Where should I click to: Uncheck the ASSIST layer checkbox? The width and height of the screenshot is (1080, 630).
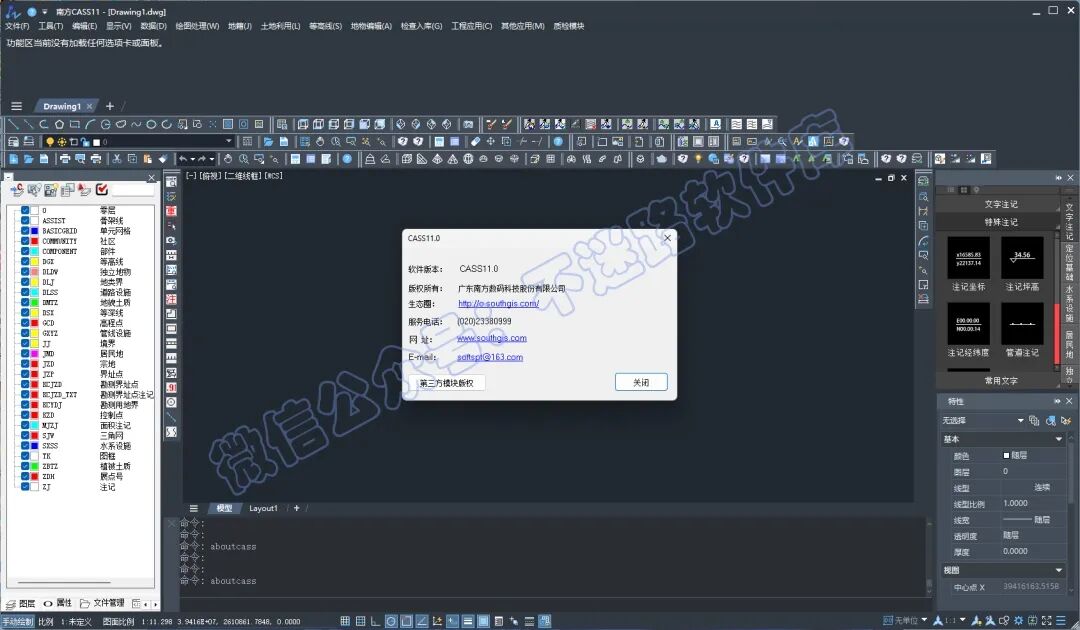[x=25, y=220]
